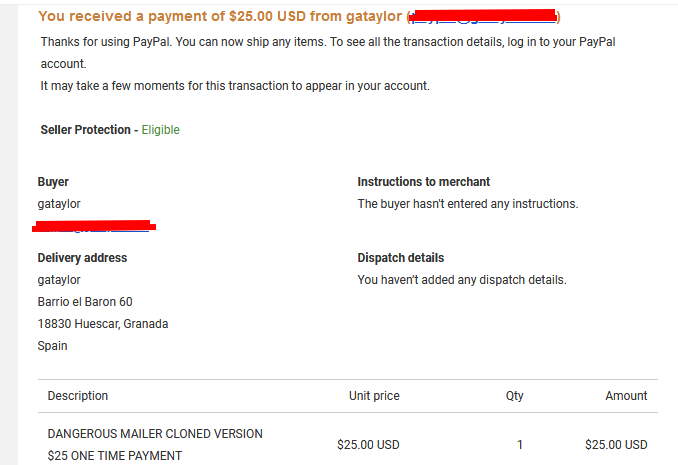Click the payment received heading text
The image size is (678, 465).
click(x=299, y=16)
